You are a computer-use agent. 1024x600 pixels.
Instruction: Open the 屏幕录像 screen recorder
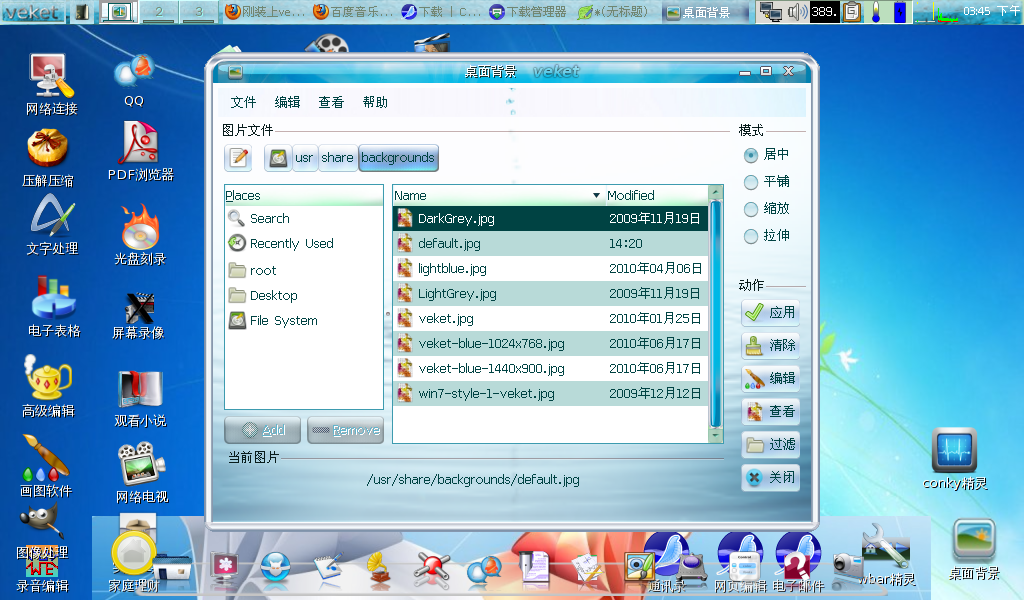pyautogui.click(x=138, y=316)
